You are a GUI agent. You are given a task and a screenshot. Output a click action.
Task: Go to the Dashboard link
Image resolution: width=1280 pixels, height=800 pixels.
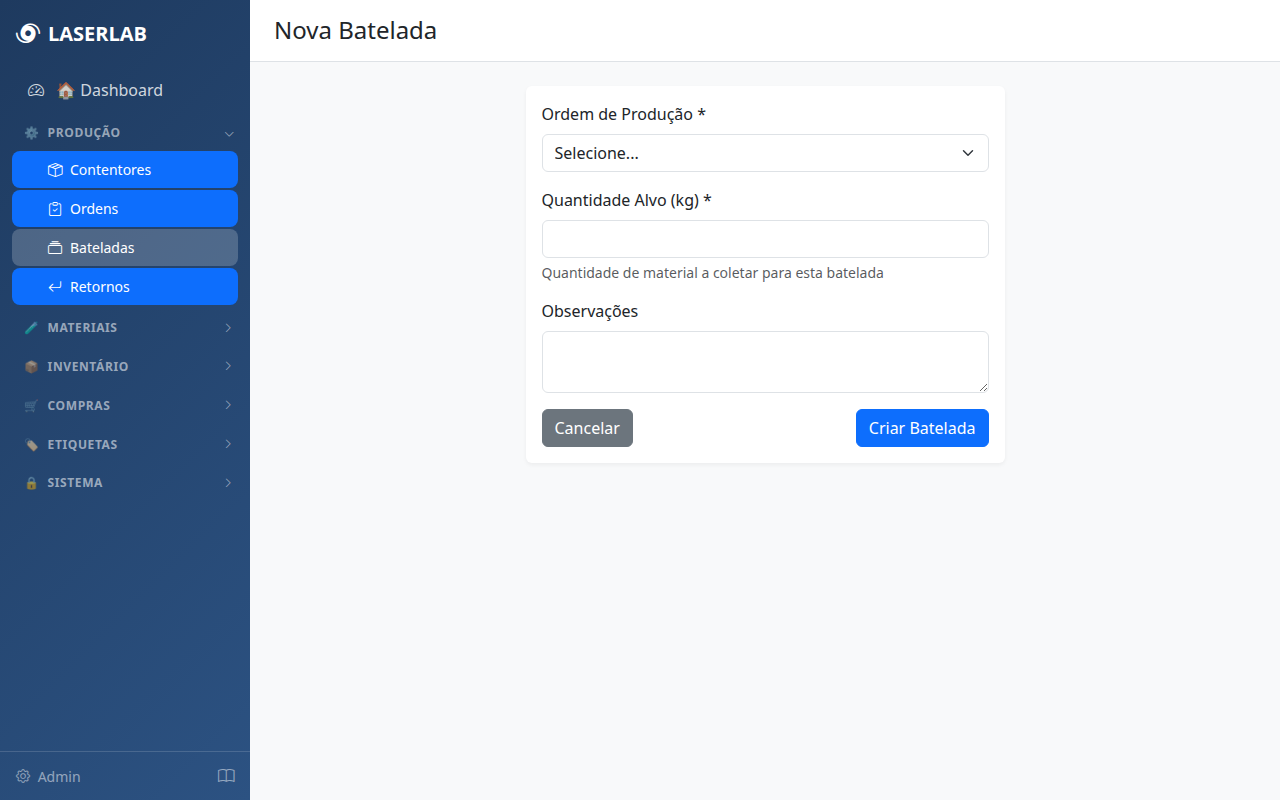(x=121, y=90)
